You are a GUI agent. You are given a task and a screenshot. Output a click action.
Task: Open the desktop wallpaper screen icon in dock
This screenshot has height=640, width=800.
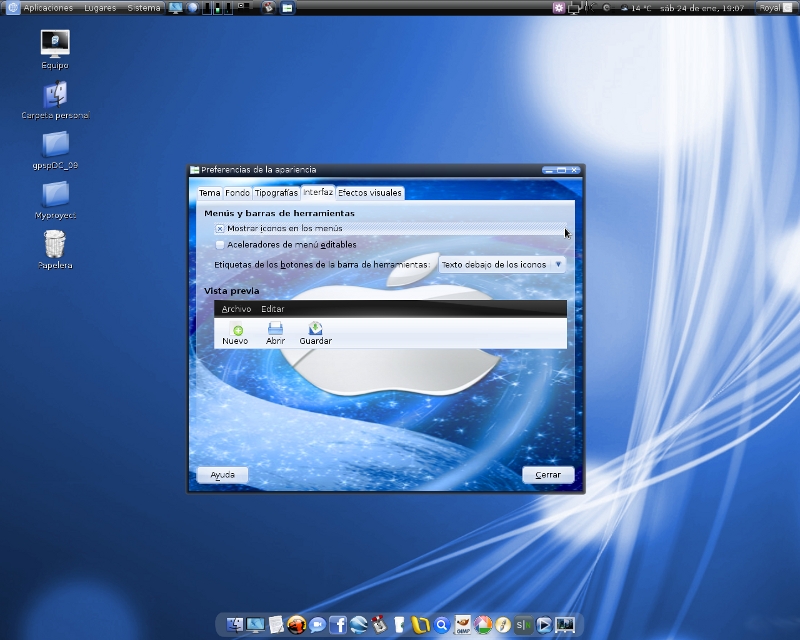[565, 625]
